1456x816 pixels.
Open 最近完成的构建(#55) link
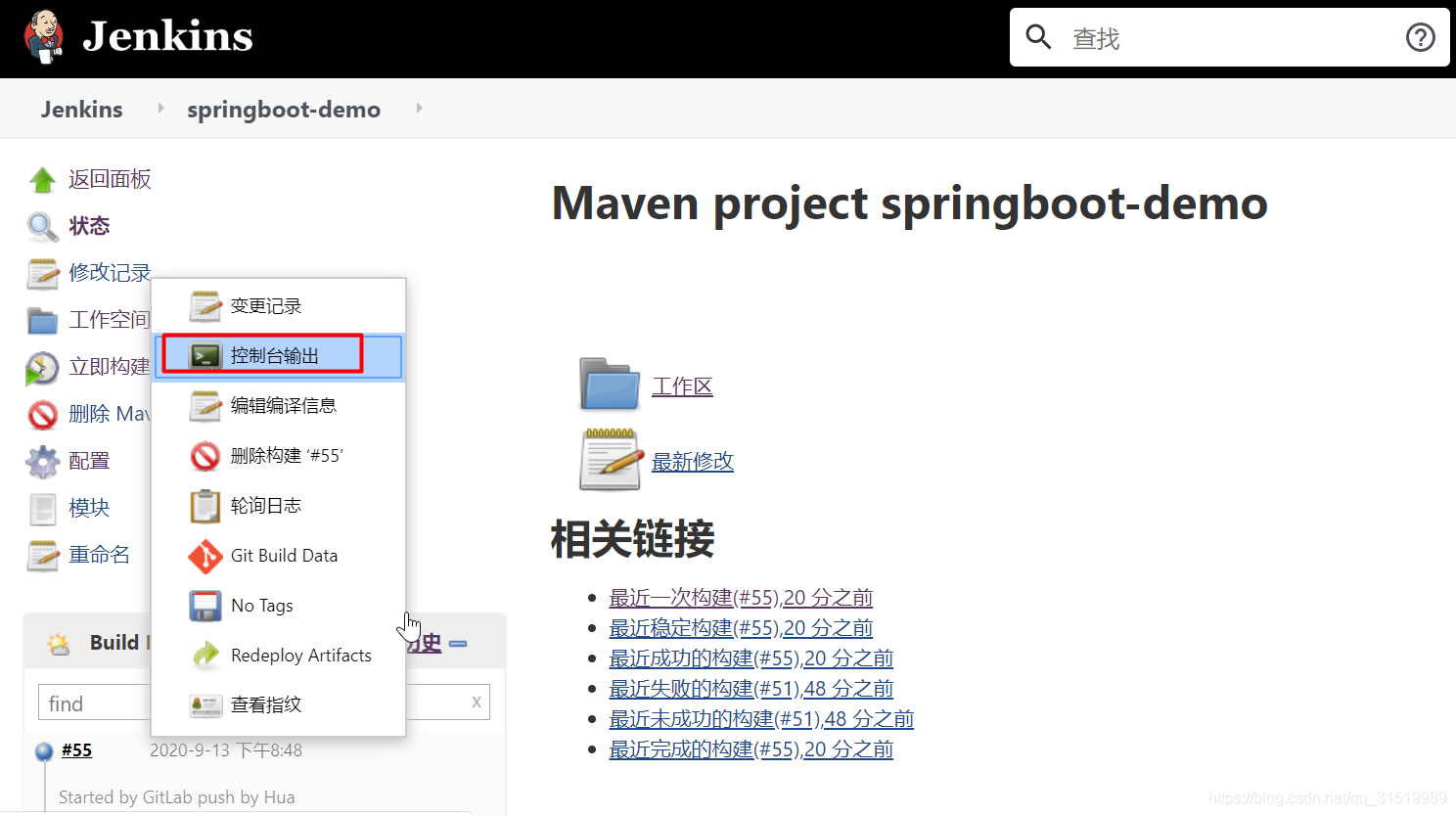(x=751, y=749)
